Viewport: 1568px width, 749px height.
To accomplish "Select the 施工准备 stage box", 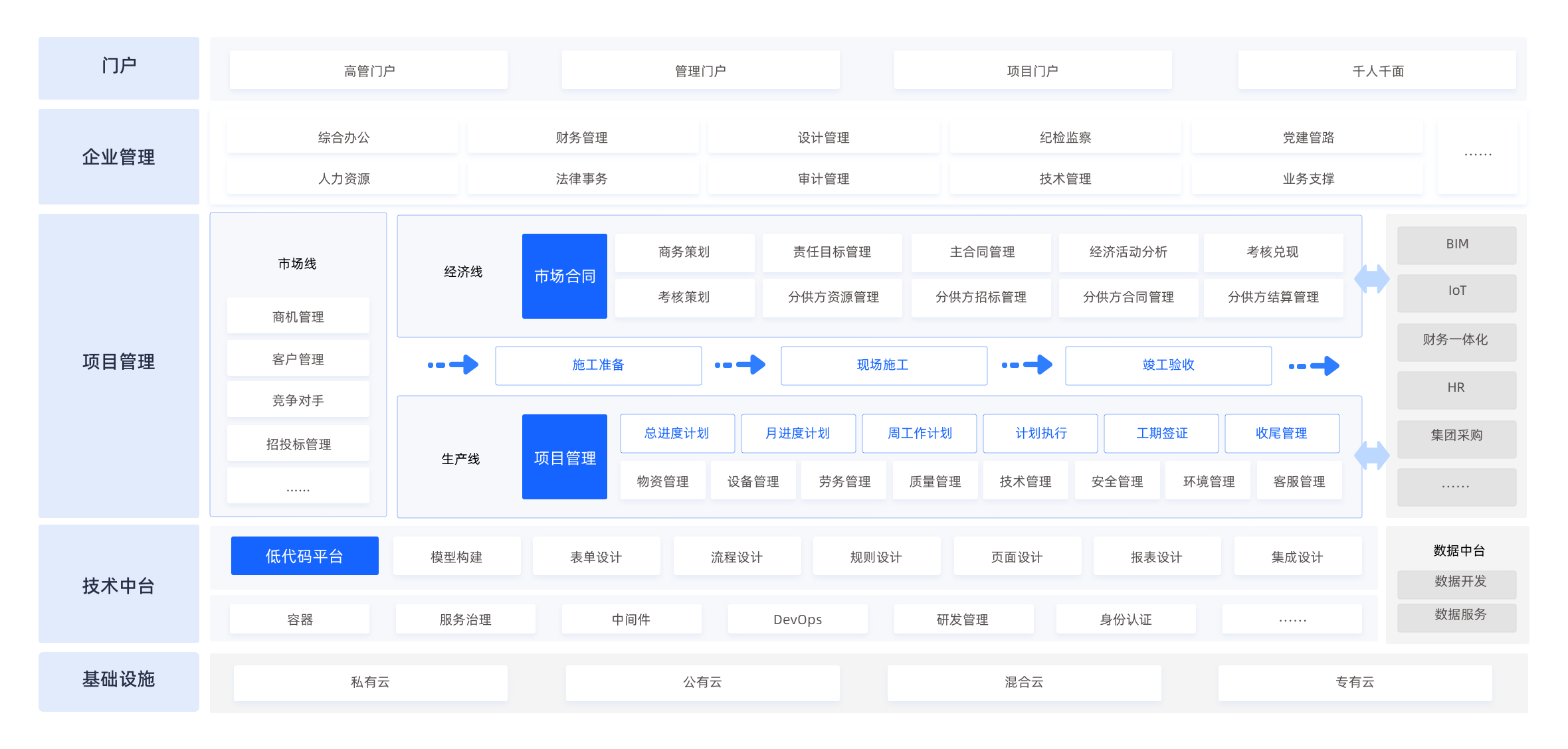I will point(599,365).
